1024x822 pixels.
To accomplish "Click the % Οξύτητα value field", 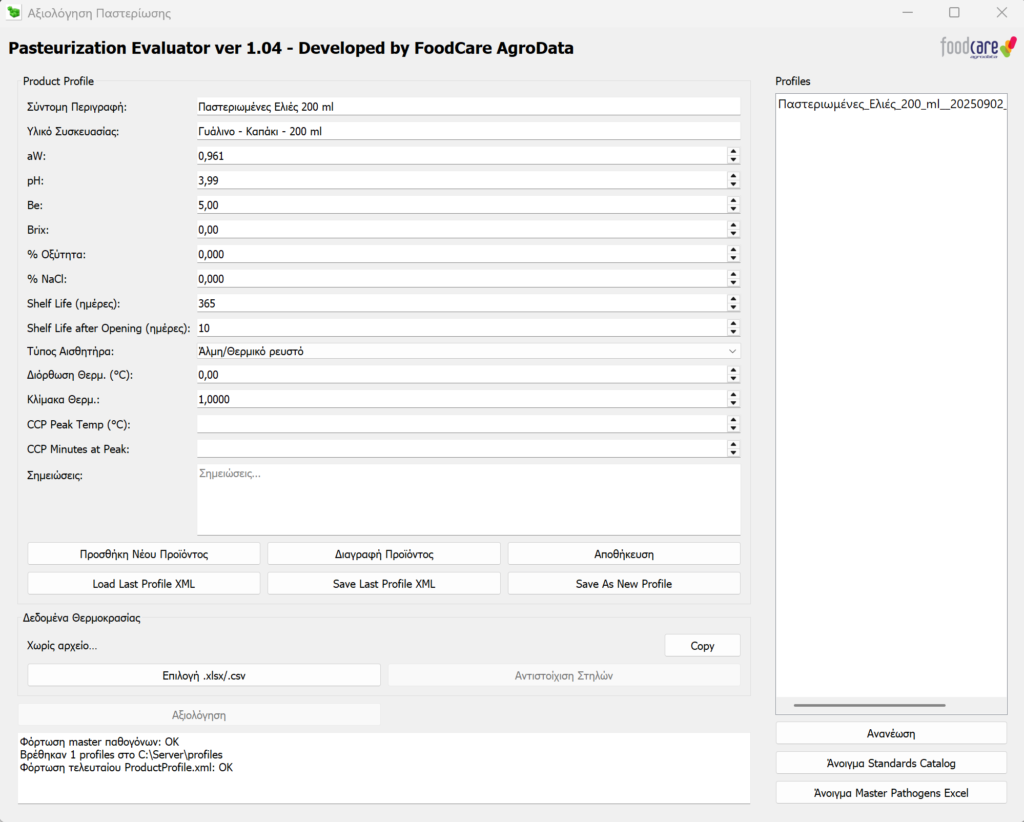I will pos(462,254).
